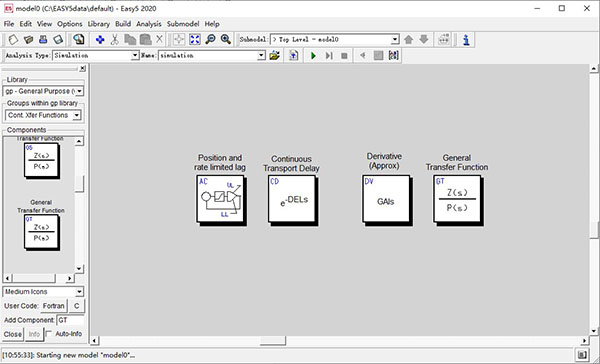Open the Library menu
This screenshot has width=600, height=364.
99,24
